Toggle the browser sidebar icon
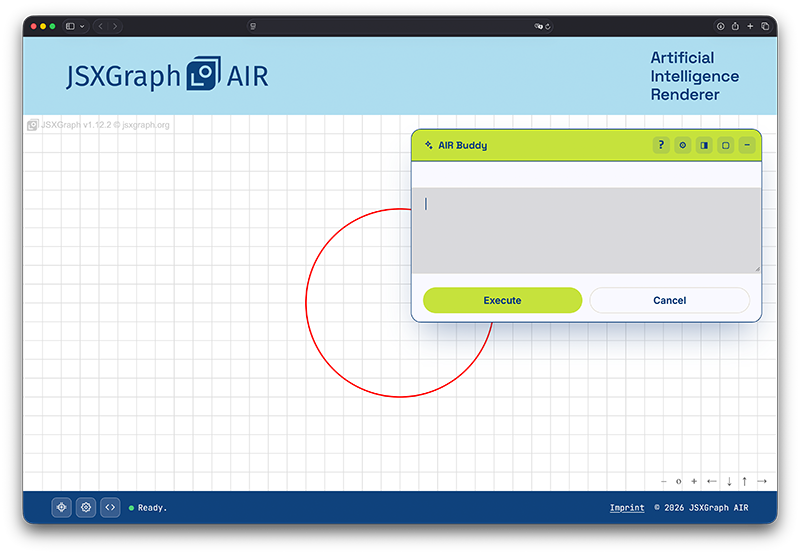This screenshot has width=800, height=554. (70, 27)
